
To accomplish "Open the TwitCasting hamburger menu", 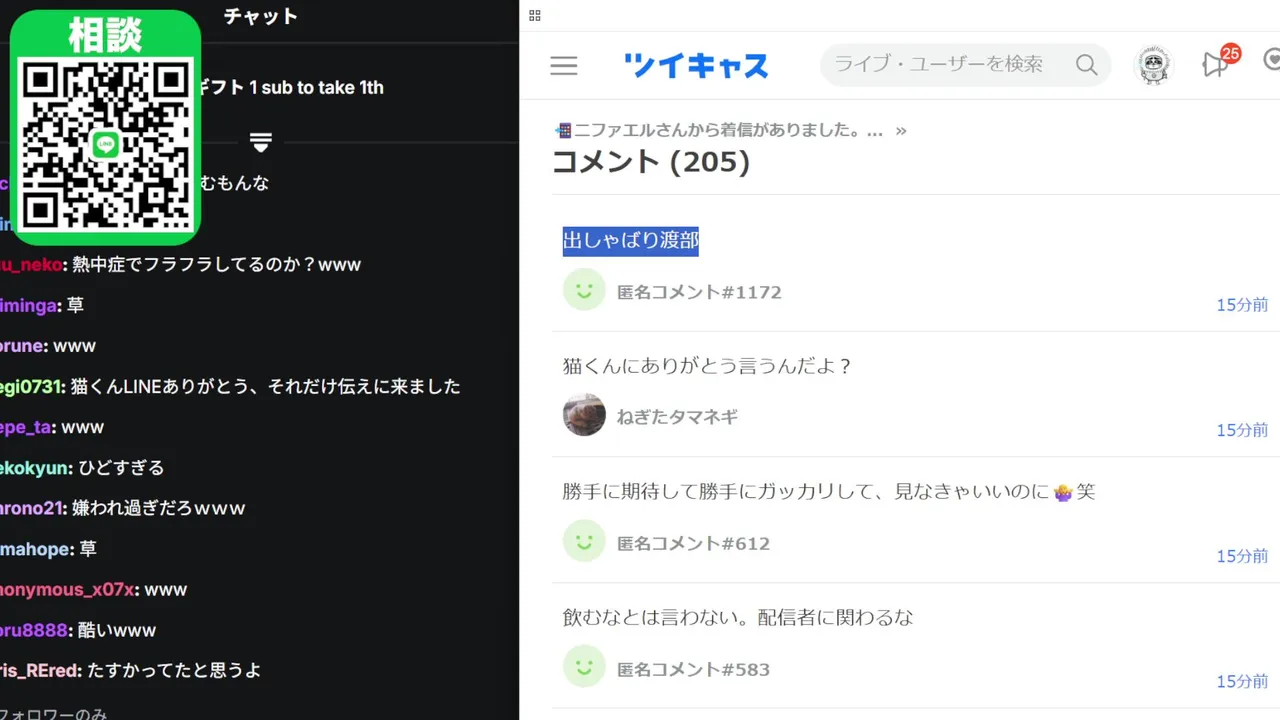I will click(x=564, y=66).
